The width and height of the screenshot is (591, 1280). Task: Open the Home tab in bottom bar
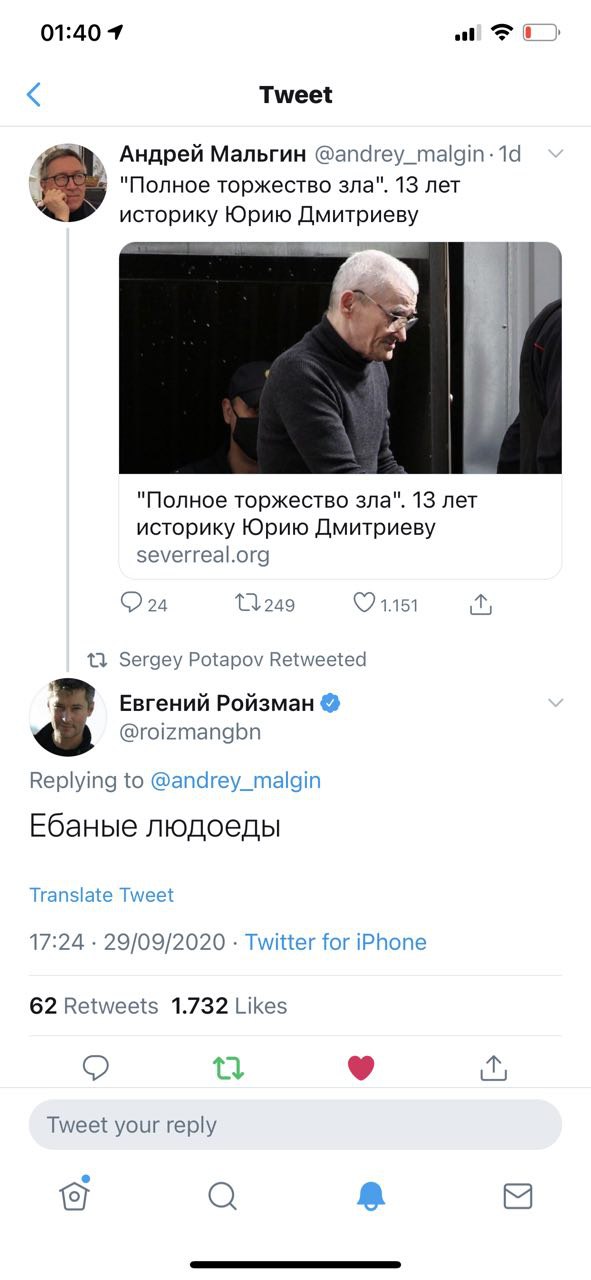(75, 1195)
